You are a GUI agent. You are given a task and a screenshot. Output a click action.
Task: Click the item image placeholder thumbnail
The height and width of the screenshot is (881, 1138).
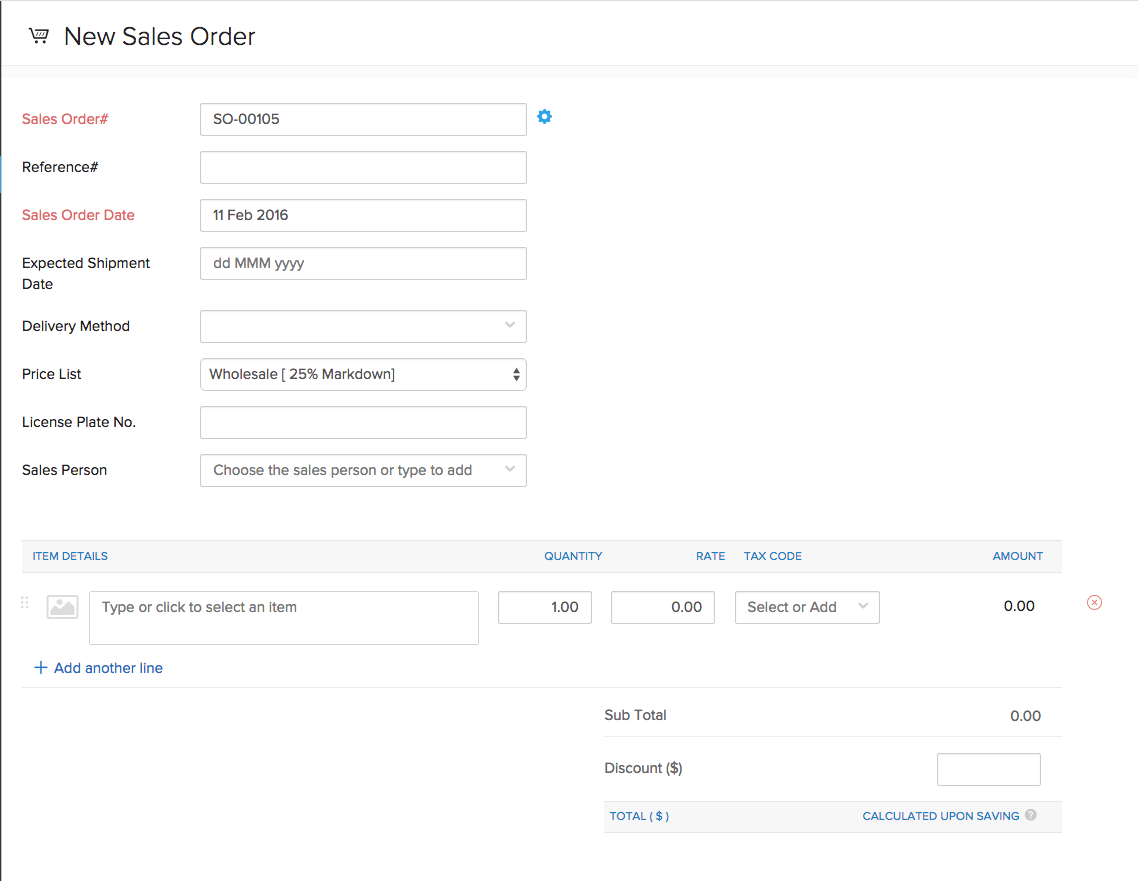tap(62, 606)
